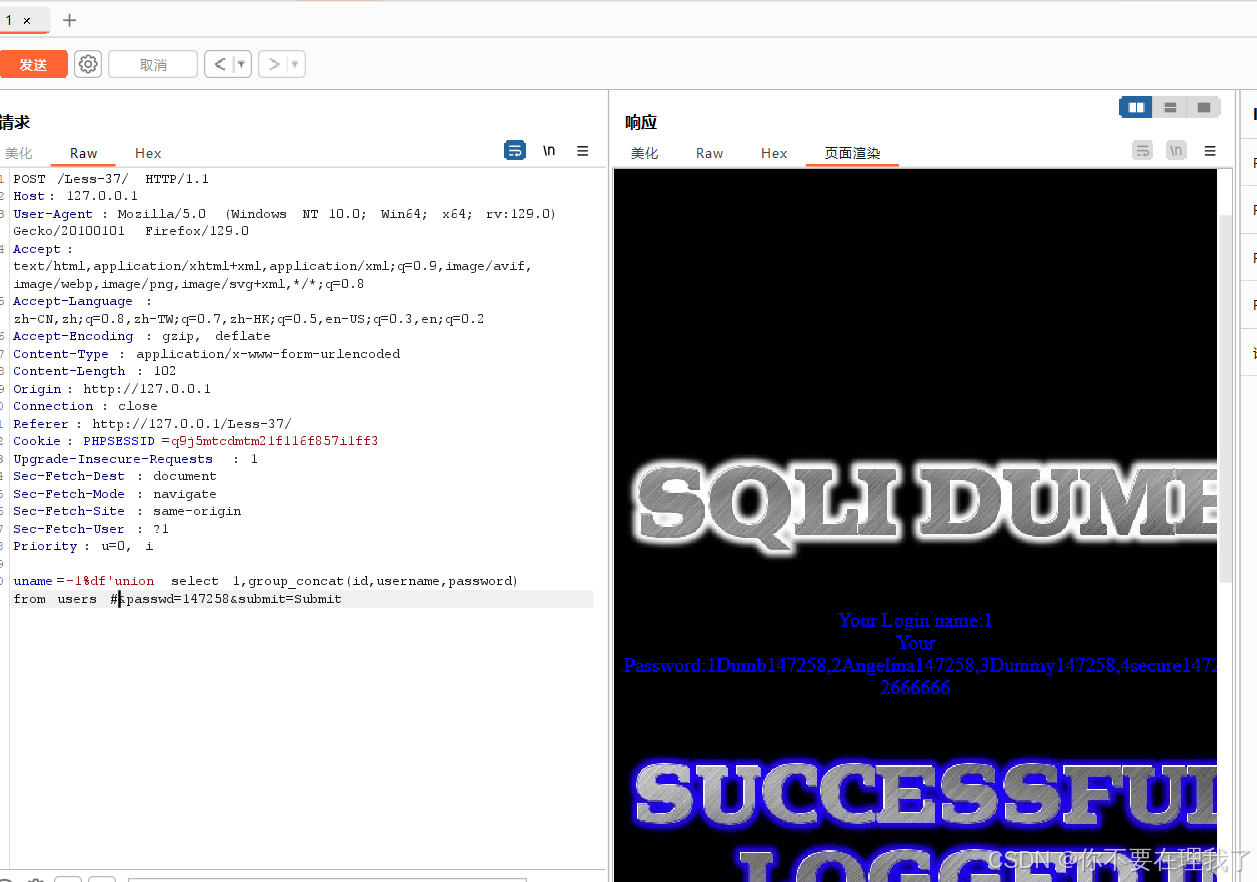Open the Repeater send settings gear
The height and width of the screenshot is (882, 1257).
[88, 64]
